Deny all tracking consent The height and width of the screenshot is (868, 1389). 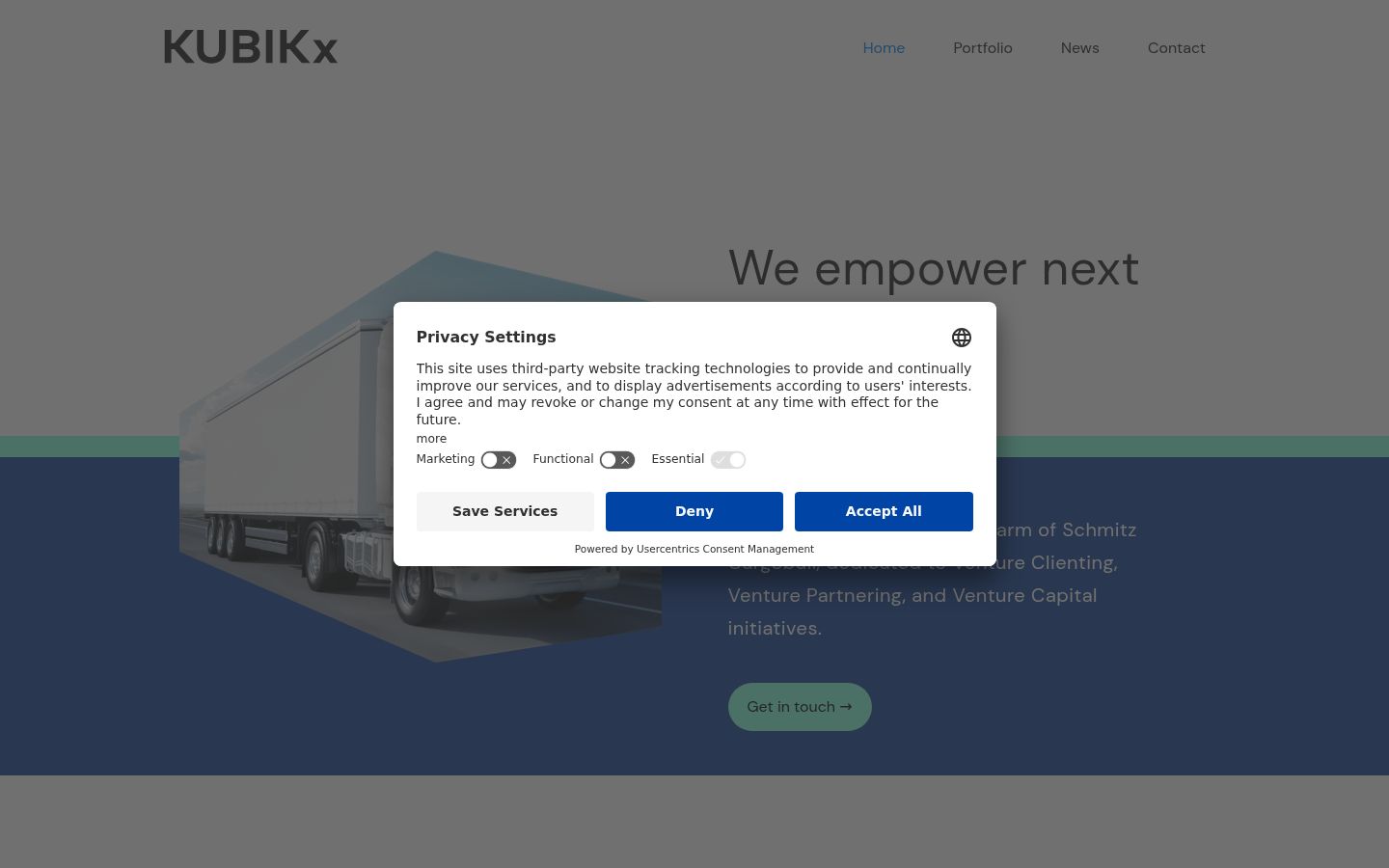694,511
